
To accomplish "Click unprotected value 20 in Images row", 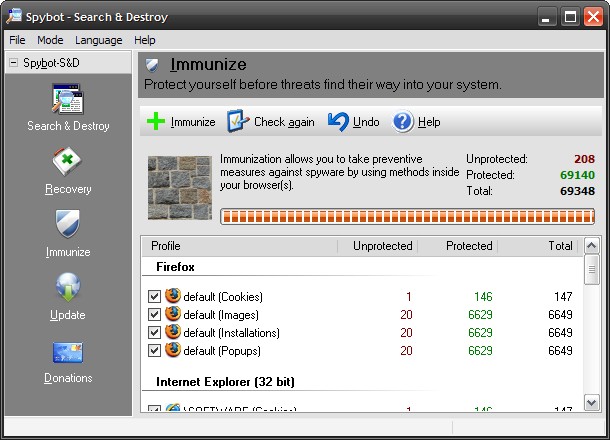I will click(x=406, y=315).
